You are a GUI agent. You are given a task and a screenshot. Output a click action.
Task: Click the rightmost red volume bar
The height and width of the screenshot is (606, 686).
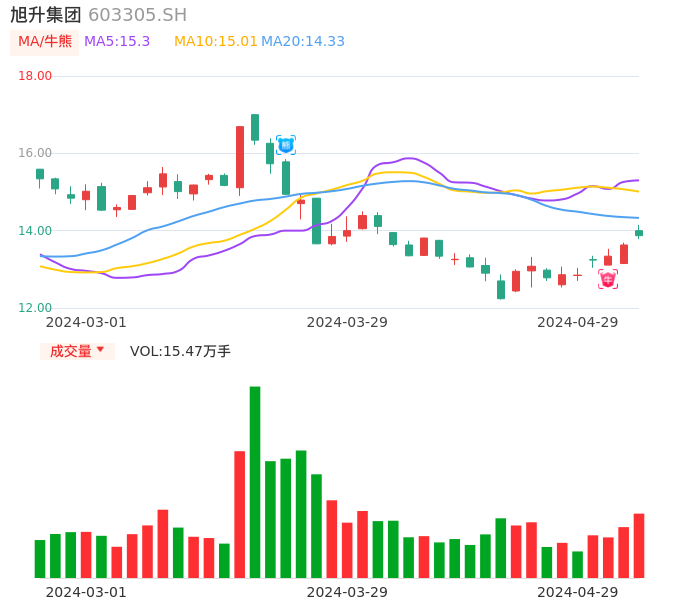[639, 545]
